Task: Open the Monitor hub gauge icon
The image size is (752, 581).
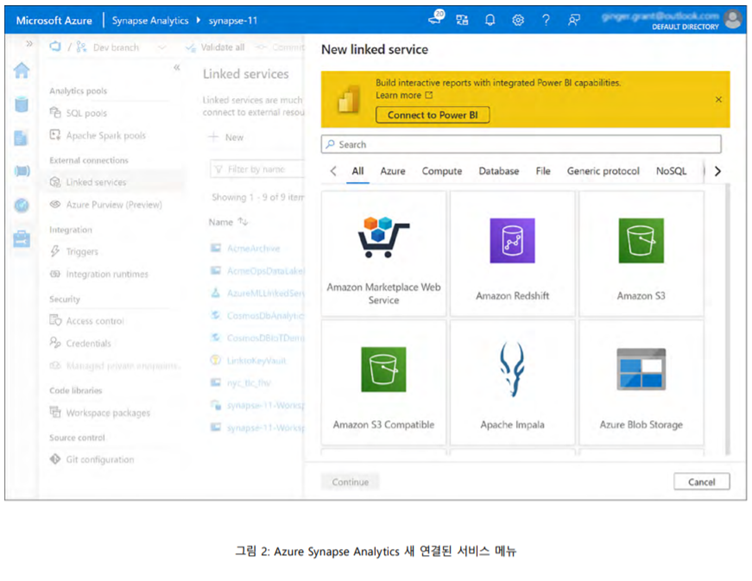Action: (22, 205)
